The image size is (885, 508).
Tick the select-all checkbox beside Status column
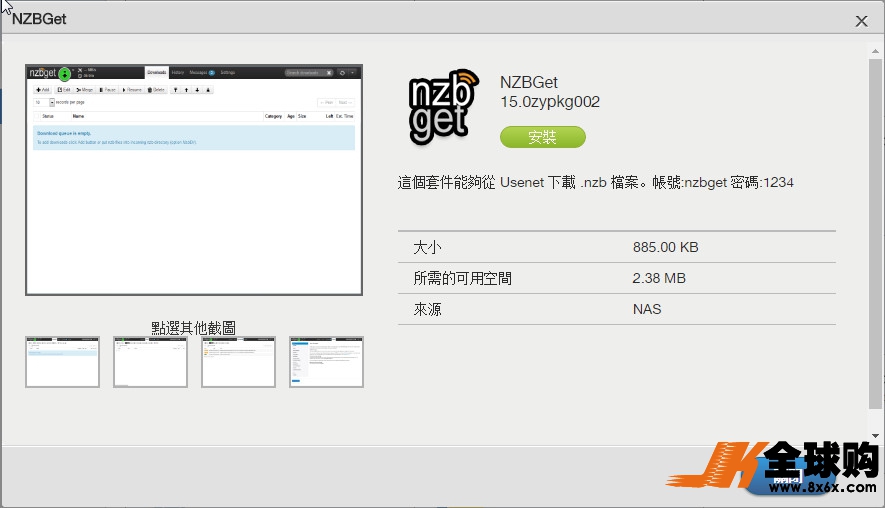[38, 116]
